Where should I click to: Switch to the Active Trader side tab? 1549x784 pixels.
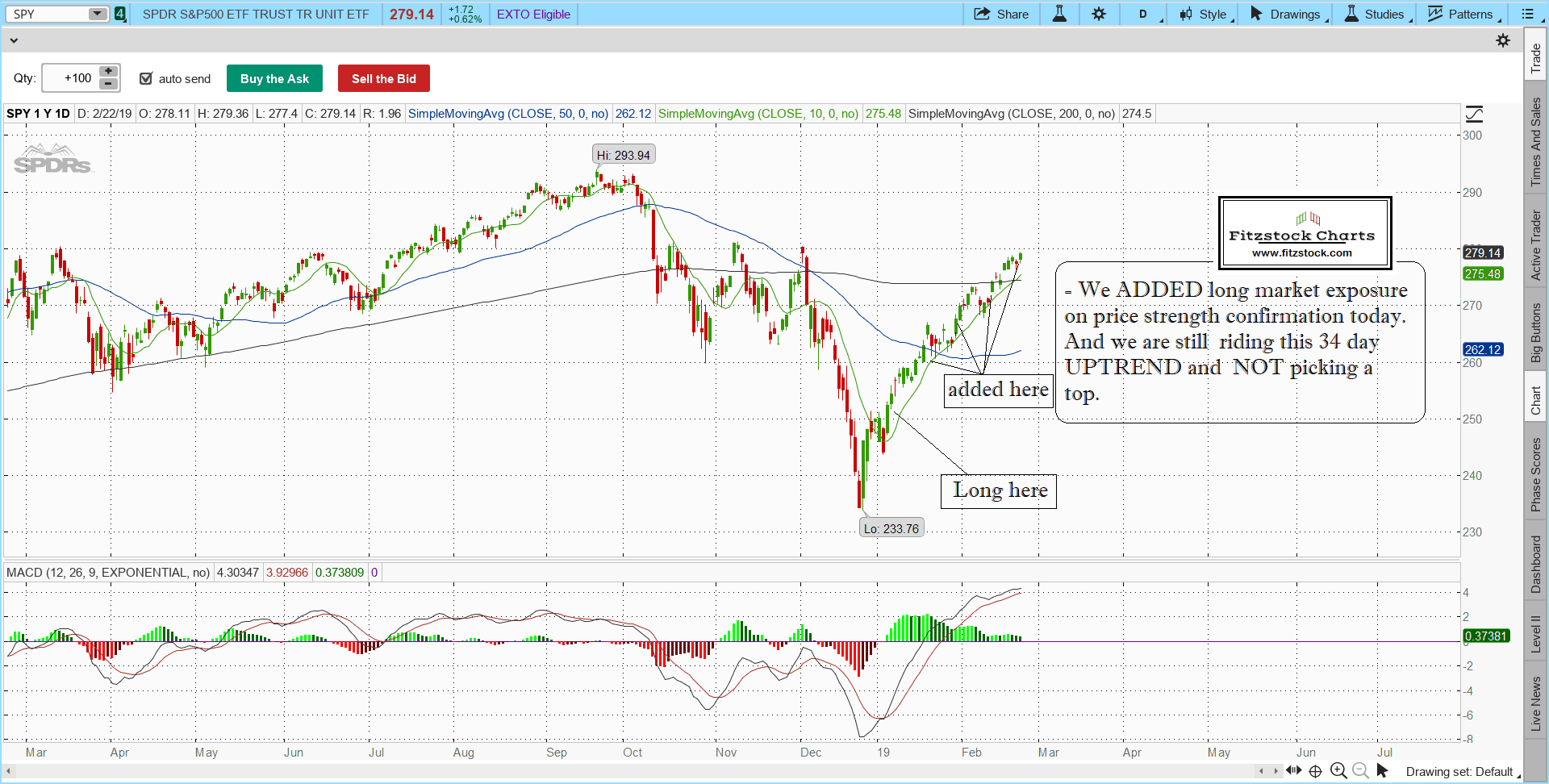click(1535, 245)
